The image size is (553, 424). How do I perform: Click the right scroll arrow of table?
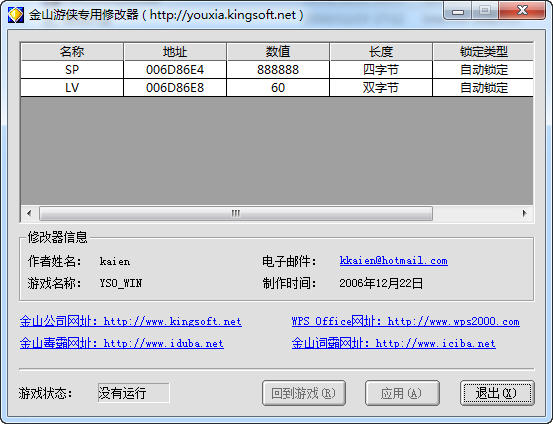tap(524, 213)
